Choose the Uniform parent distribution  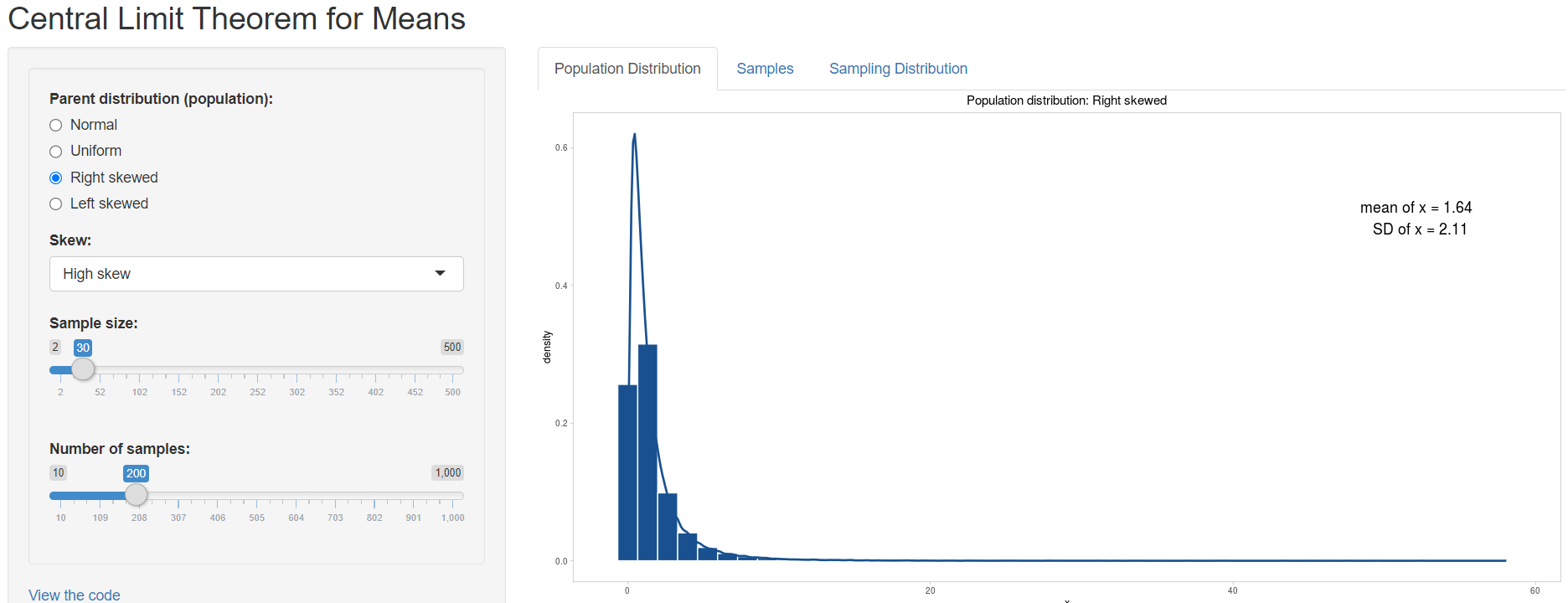[56, 152]
